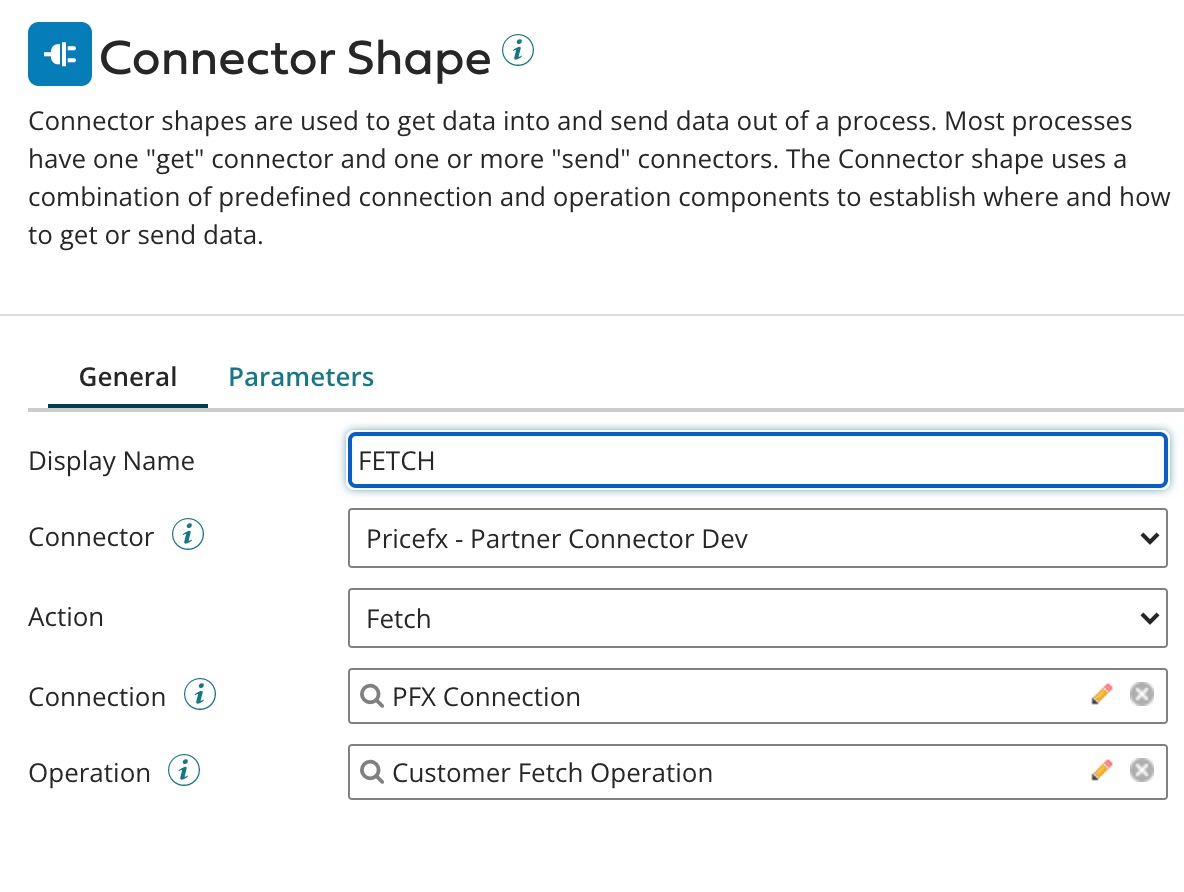Show info for the Connector field

[188, 536]
